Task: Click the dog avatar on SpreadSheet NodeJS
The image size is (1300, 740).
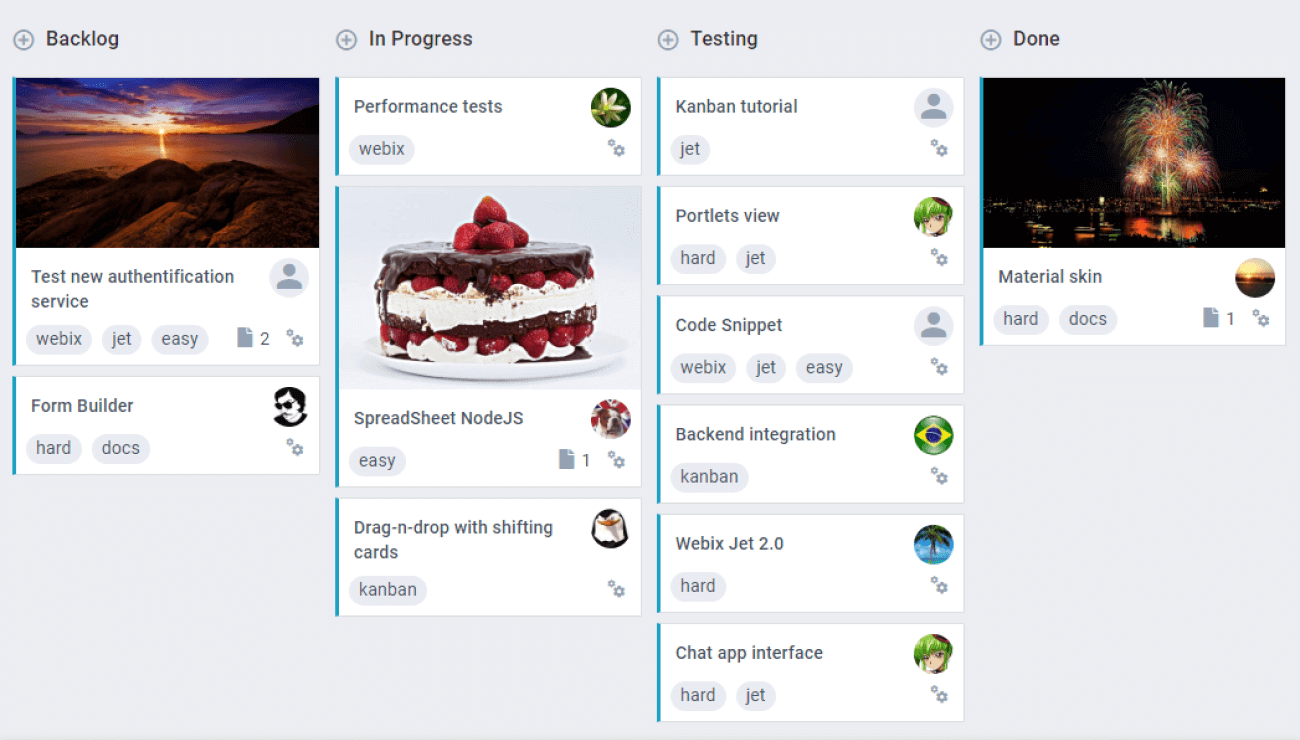Action: pyautogui.click(x=611, y=419)
